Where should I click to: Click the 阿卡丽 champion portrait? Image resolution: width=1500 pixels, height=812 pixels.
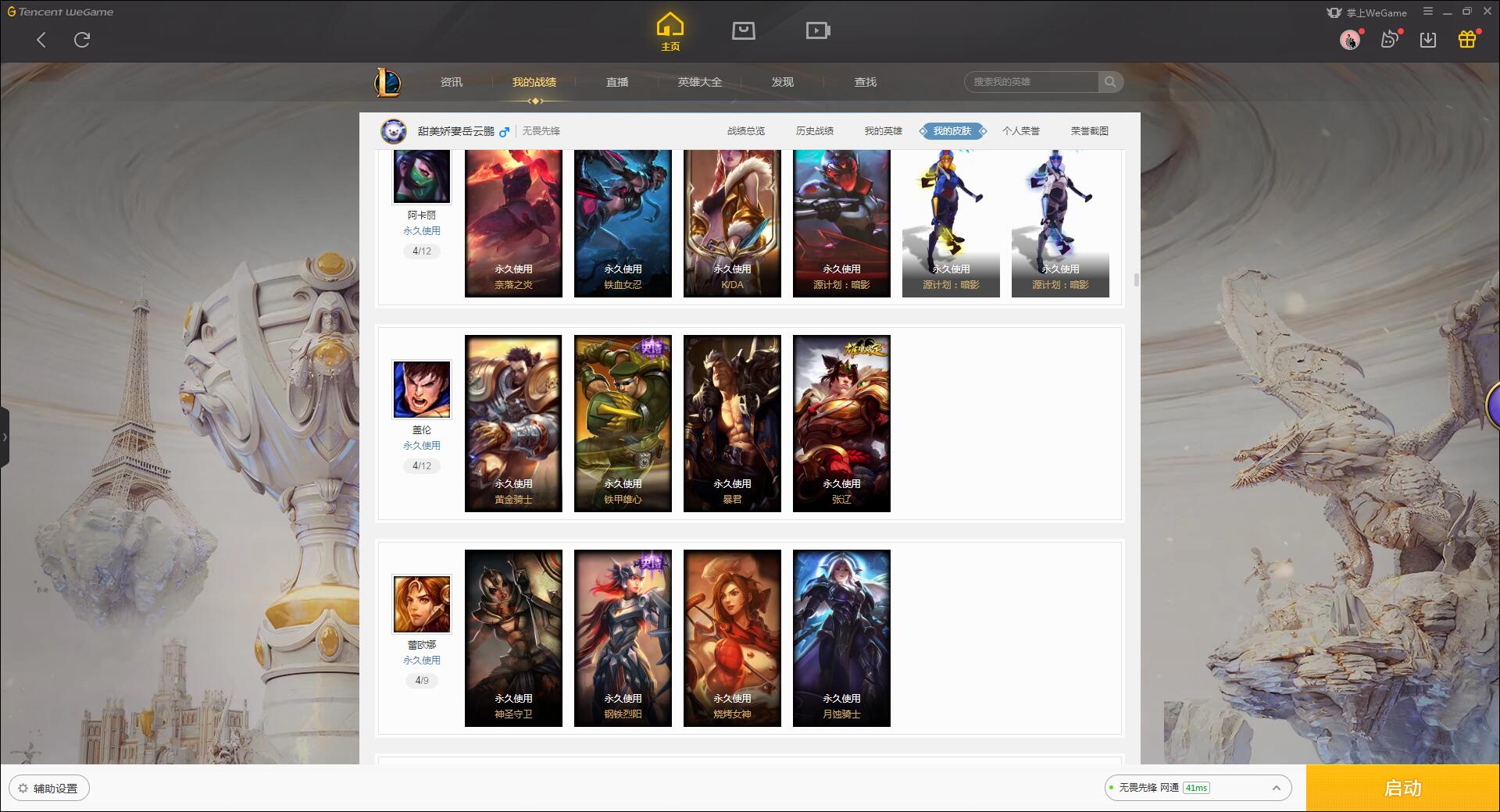pos(422,176)
